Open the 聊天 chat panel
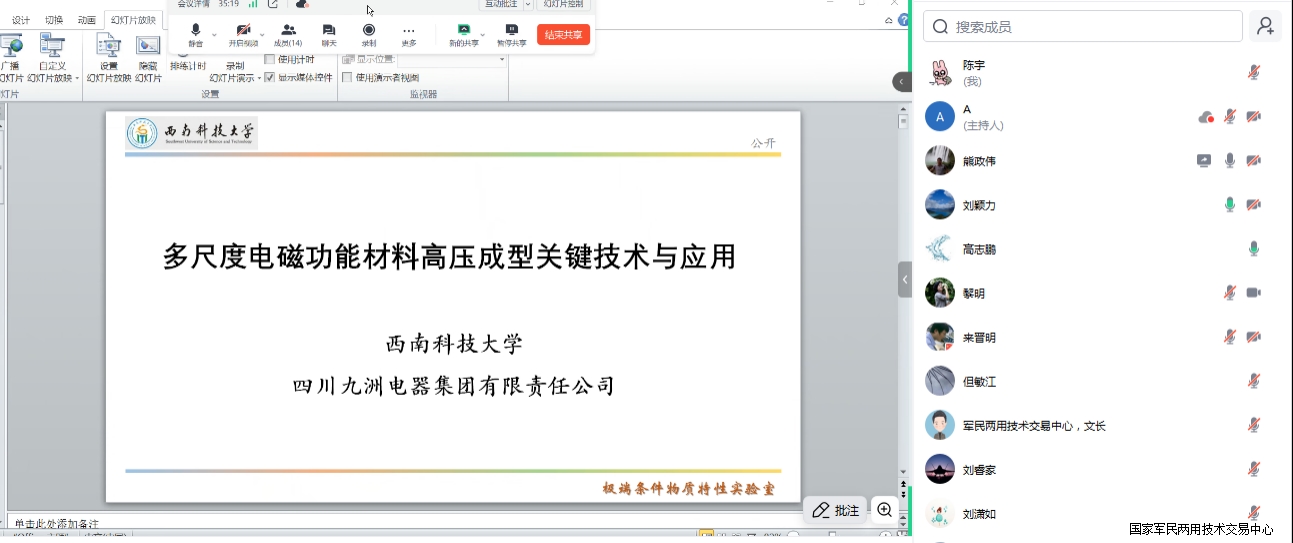Viewport: 1293px width, 543px height. pyautogui.click(x=329, y=34)
